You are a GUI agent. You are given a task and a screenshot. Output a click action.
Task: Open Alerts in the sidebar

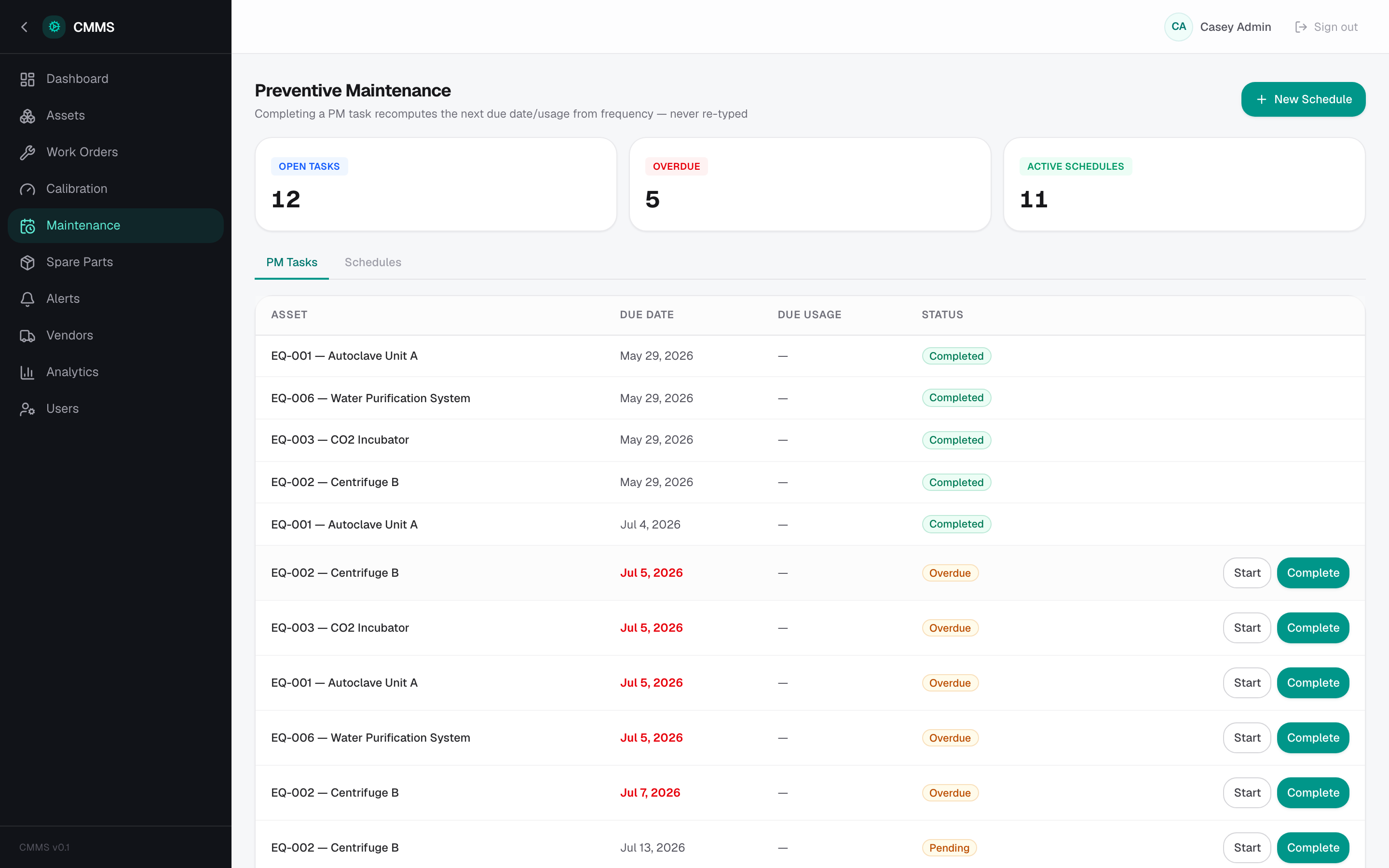click(x=115, y=299)
